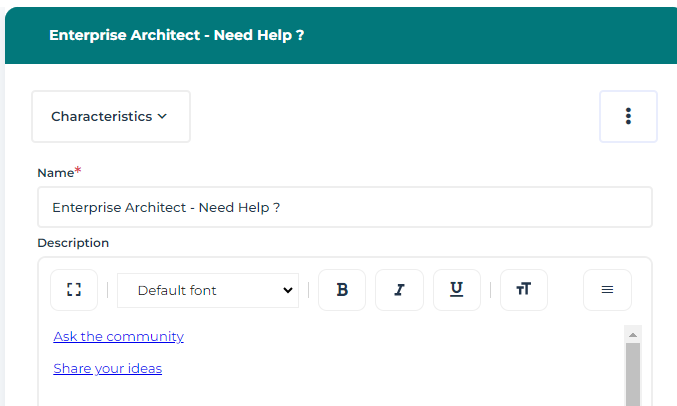The width and height of the screenshot is (677, 406).
Task: Open the three-dot more options menu
Action: pyautogui.click(x=628, y=116)
